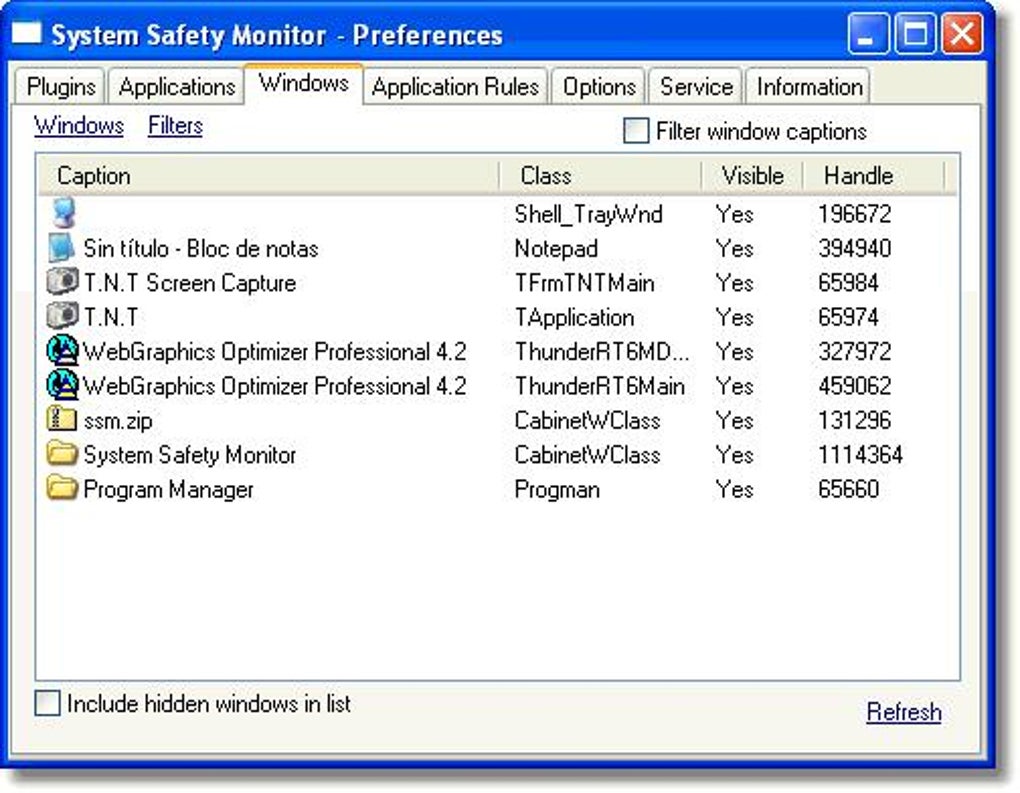Open the Filters link
1020x793 pixels.
[174, 125]
